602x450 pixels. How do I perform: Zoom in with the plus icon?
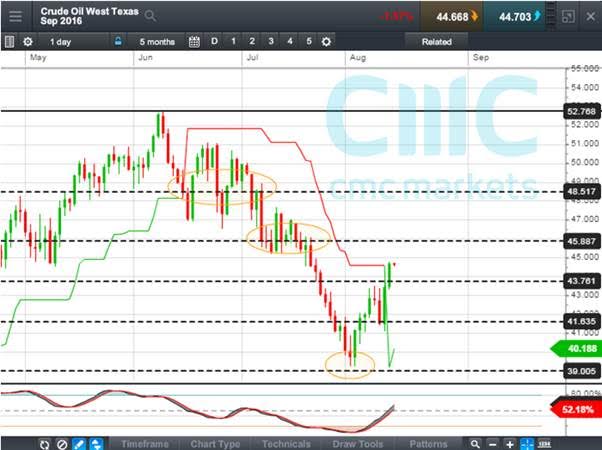click(510, 444)
